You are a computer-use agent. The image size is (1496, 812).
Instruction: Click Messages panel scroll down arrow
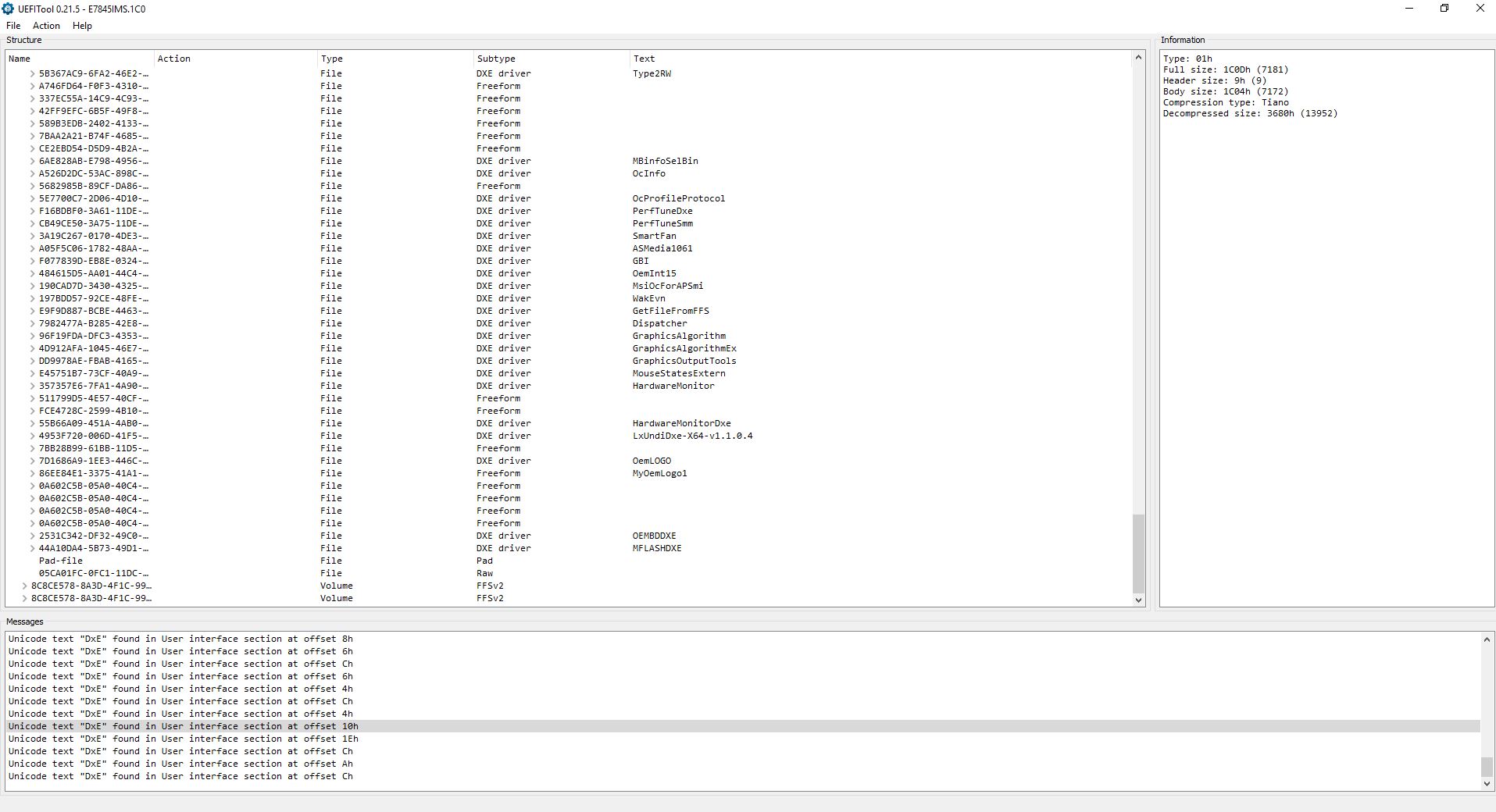[1487, 783]
